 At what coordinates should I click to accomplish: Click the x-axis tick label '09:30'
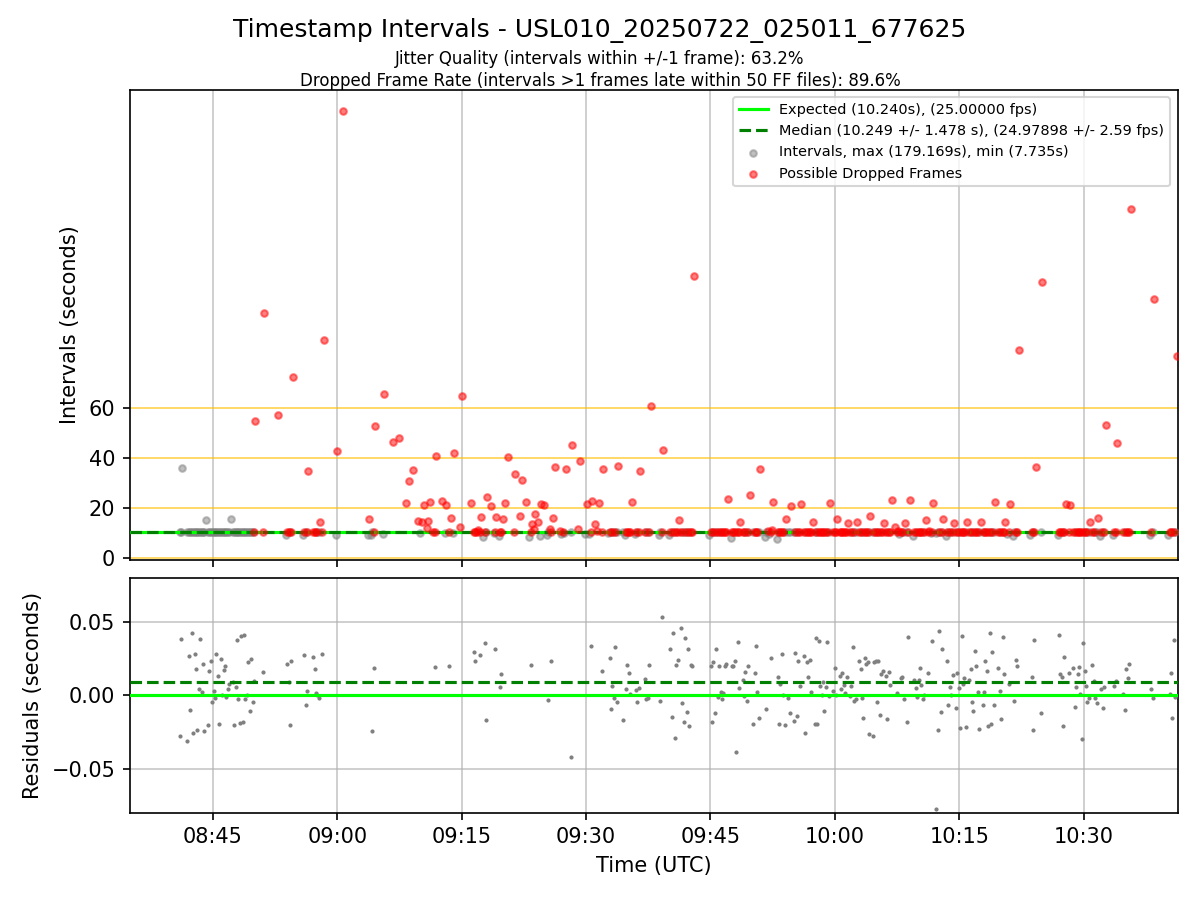click(586, 835)
